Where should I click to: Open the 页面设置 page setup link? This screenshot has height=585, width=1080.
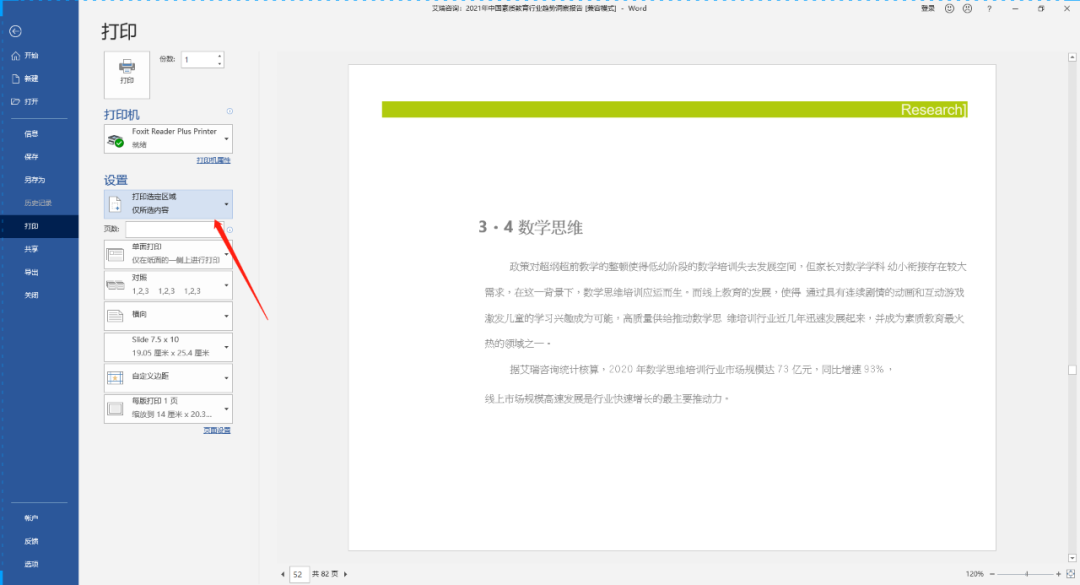point(217,430)
